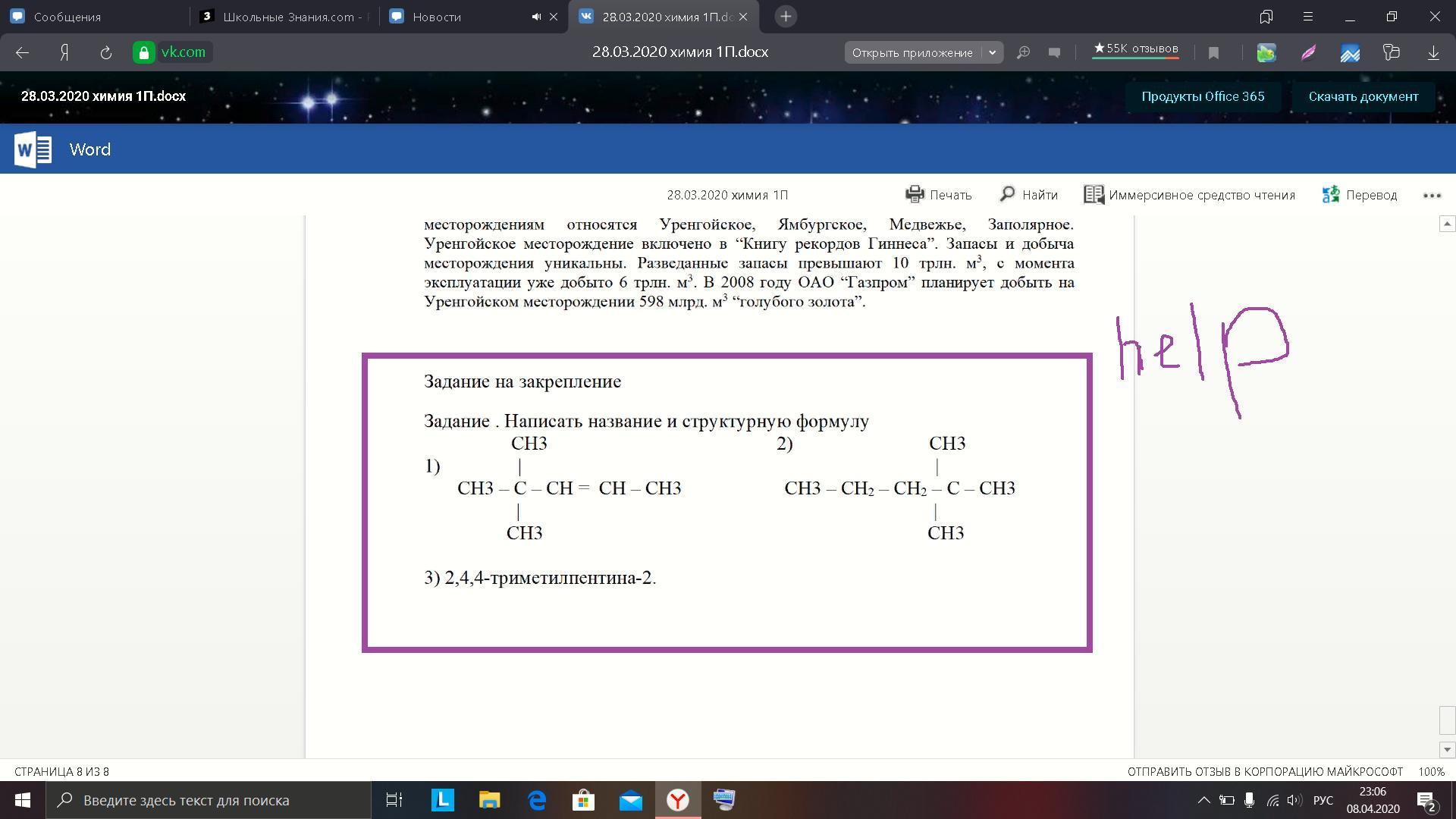Click the text 3) 2,4,4-триметилпентина-2.
Screen dimensions: 1456x819
(x=540, y=578)
